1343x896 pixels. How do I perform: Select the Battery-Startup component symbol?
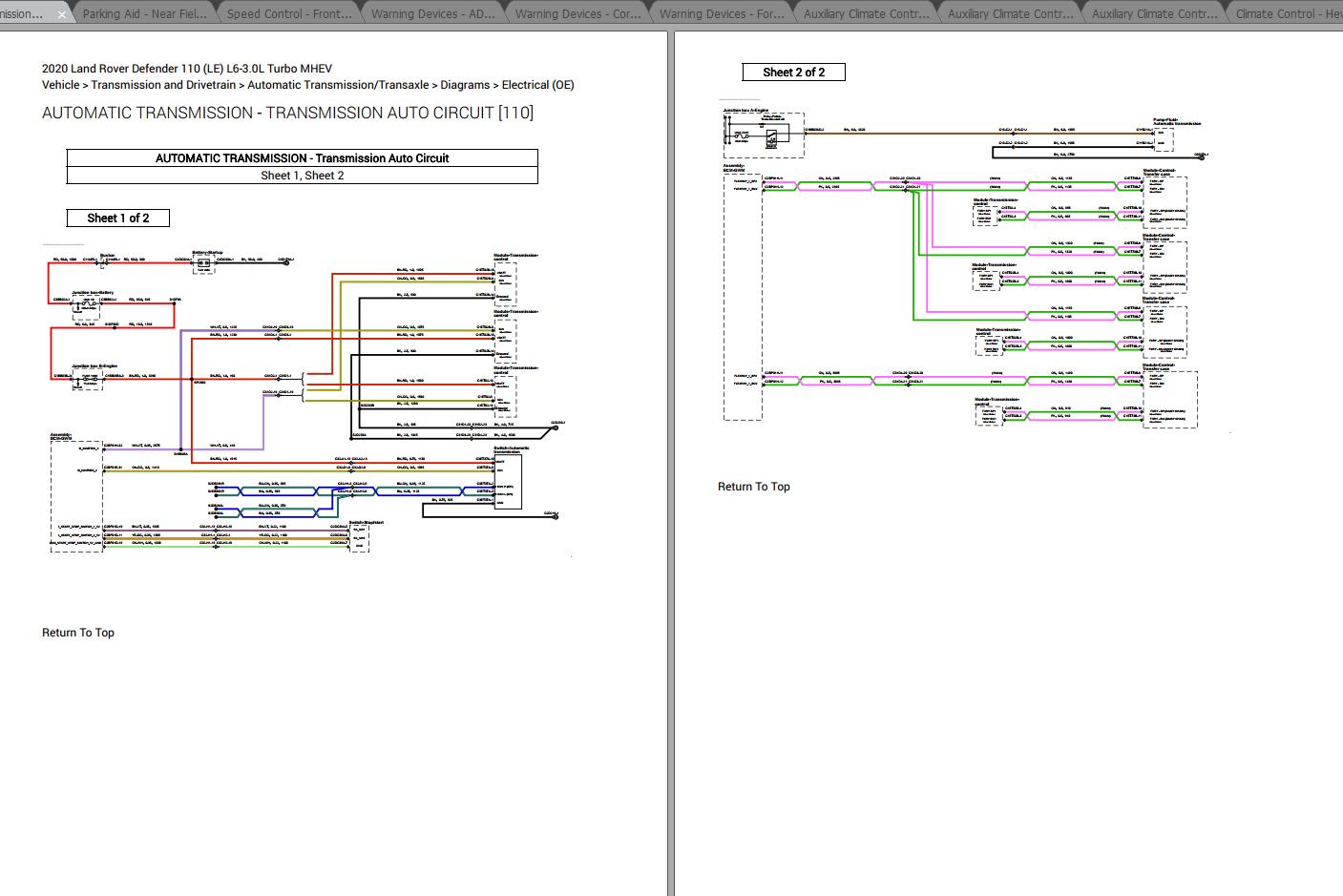click(203, 263)
